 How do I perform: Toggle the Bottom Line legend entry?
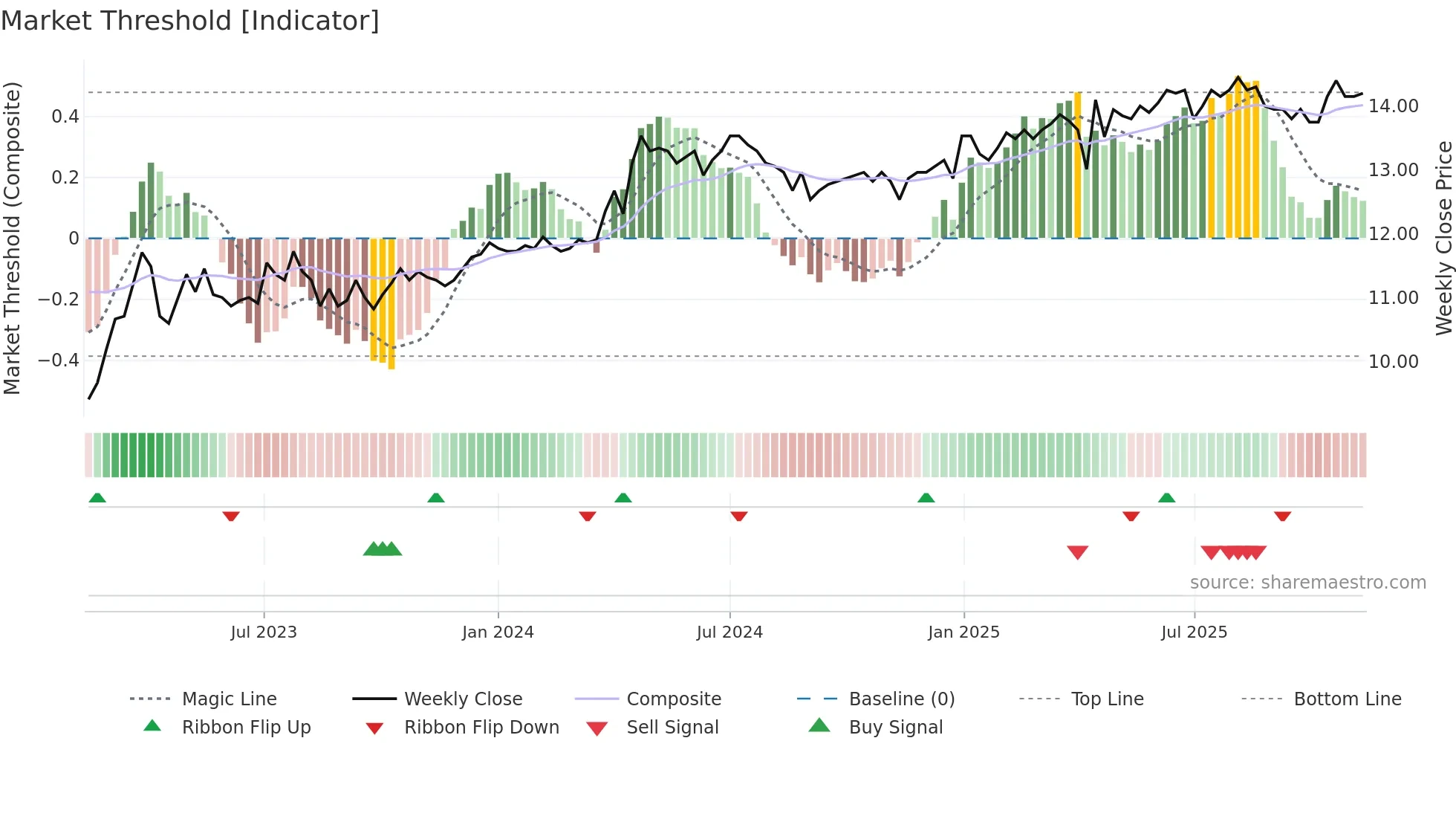pos(1347,699)
